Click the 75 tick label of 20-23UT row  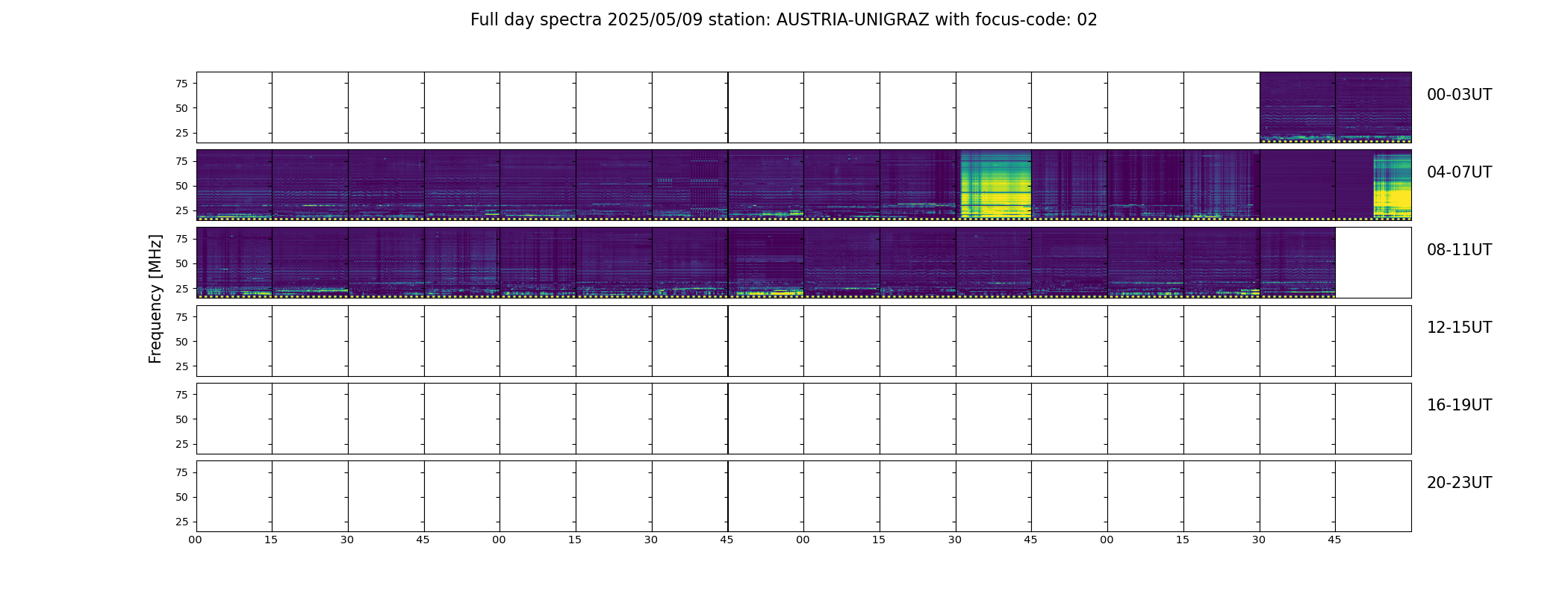(x=181, y=472)
